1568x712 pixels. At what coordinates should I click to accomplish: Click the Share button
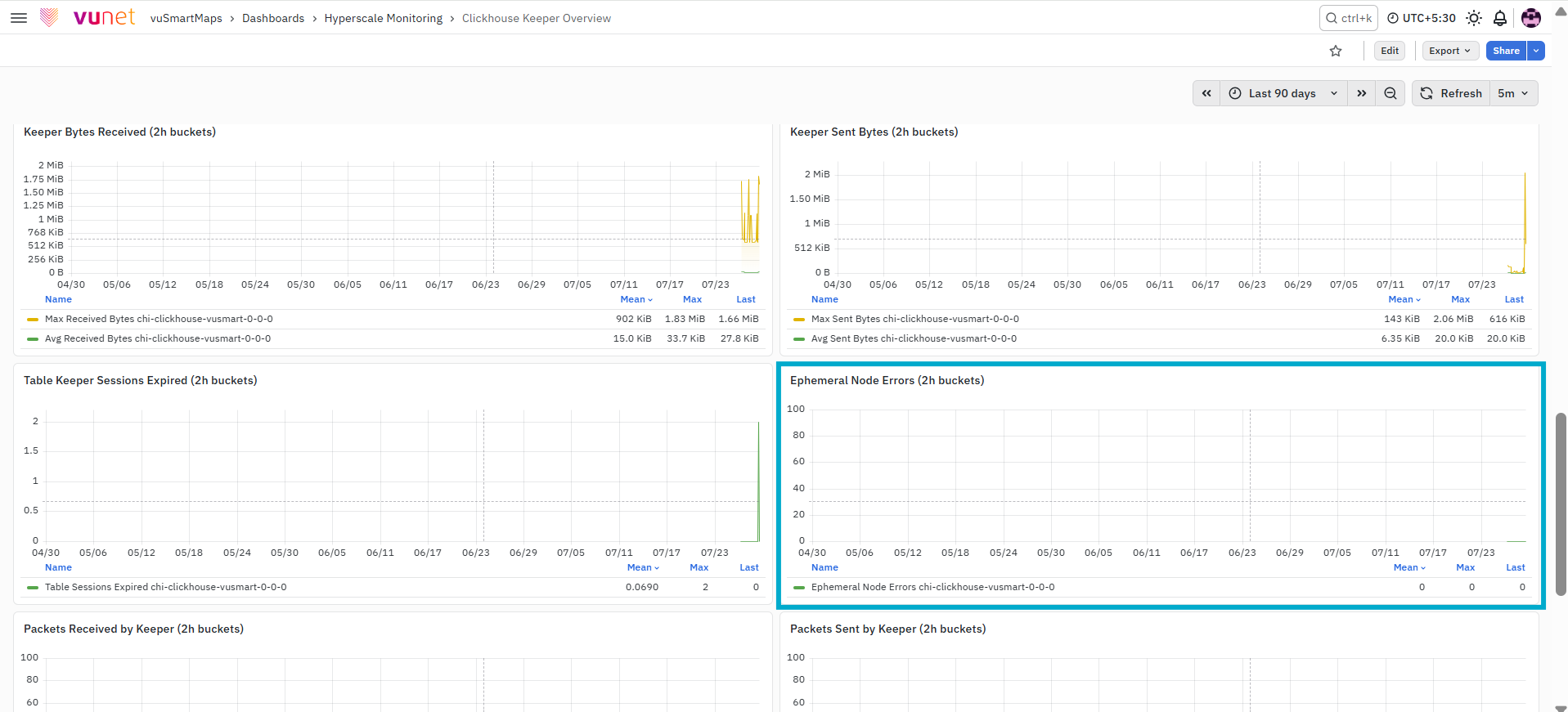[1506, 51]
